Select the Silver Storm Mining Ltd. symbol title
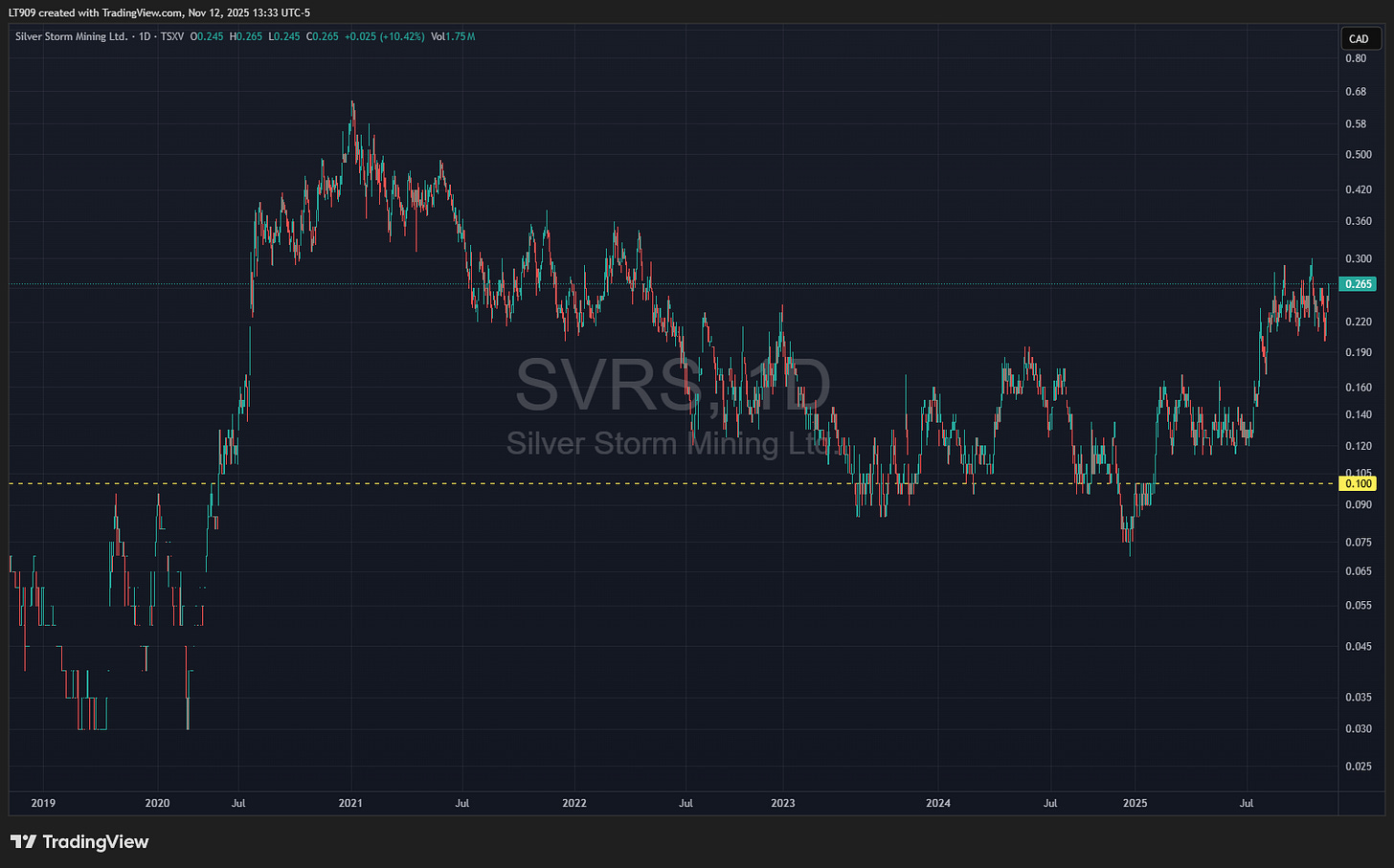Viewport: 1394px width, 868px height. click(71, 36)
